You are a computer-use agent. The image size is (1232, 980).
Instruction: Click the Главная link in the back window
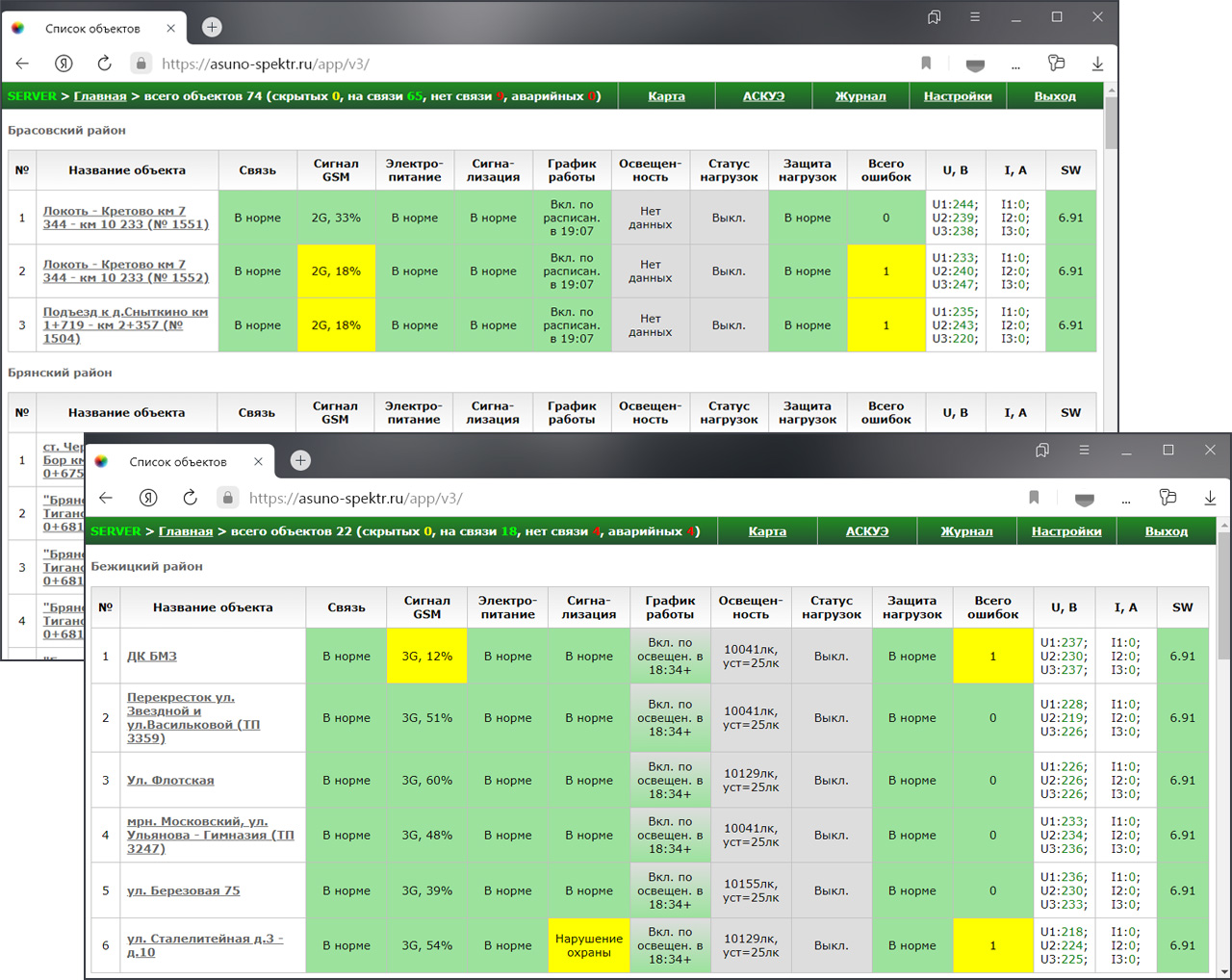100,96
